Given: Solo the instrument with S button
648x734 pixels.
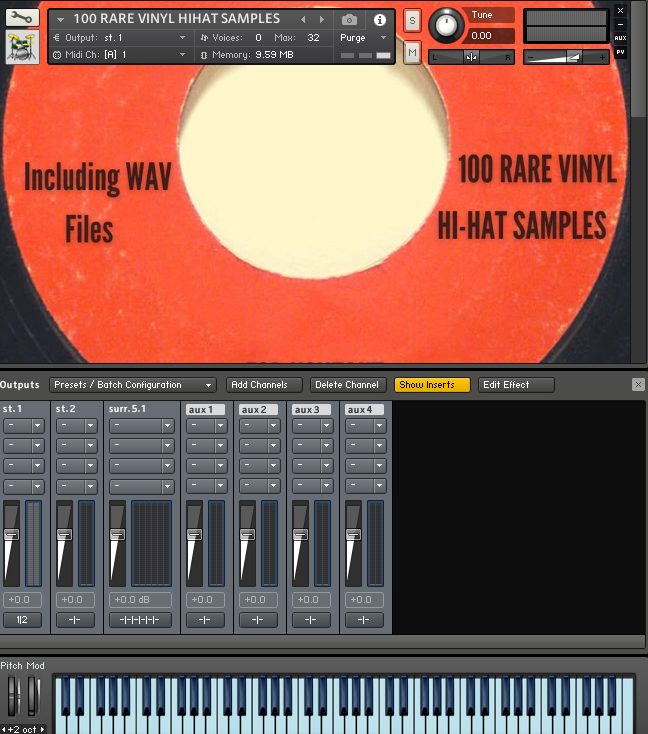Looking at the screenshot, I should click(x=412, y=21).
